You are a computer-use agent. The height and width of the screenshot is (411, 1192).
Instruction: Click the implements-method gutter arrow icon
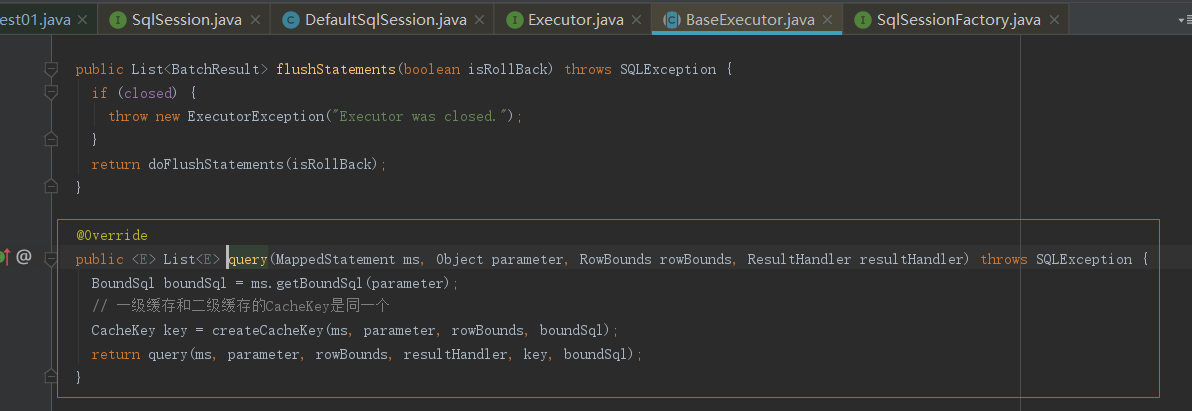5,257
